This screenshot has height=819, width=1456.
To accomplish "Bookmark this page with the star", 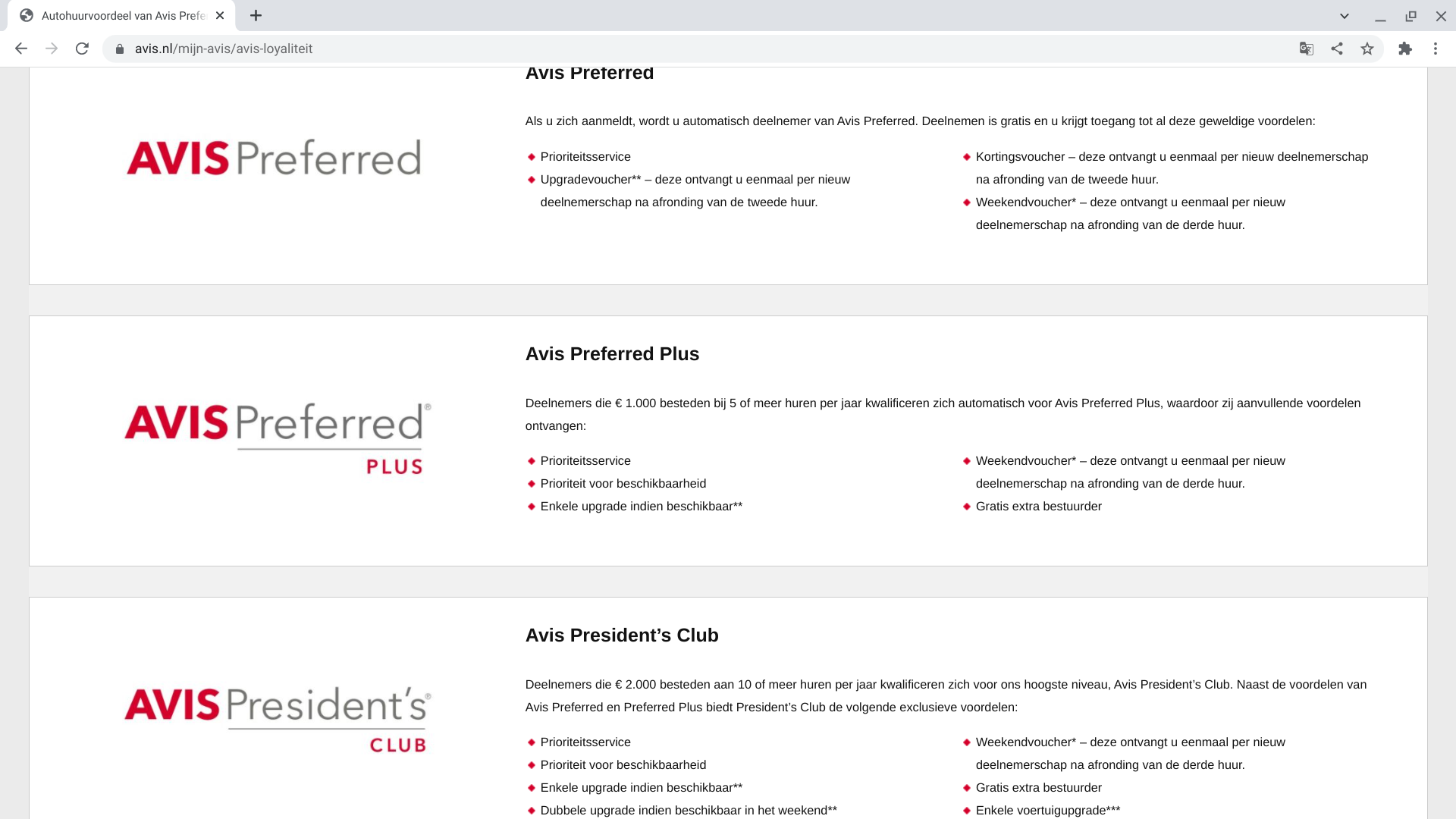I will [x=1367, y=49].
